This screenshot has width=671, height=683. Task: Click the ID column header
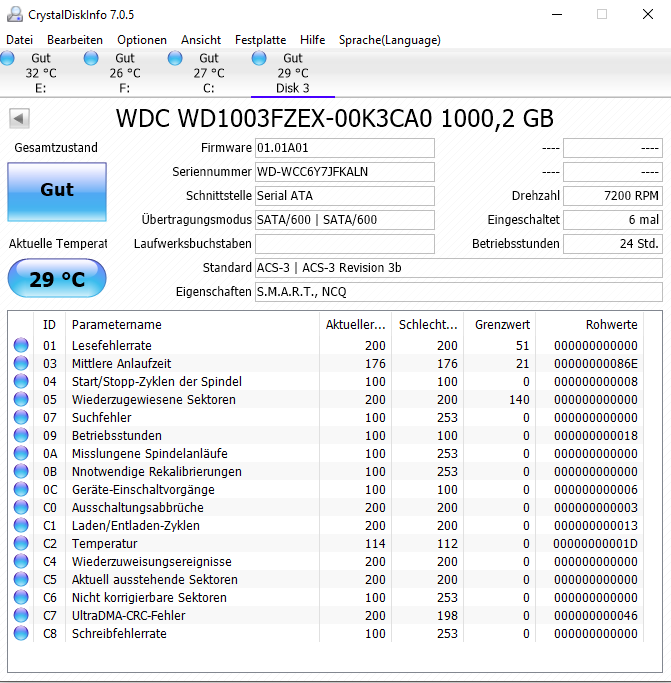(x=49, y=325)
